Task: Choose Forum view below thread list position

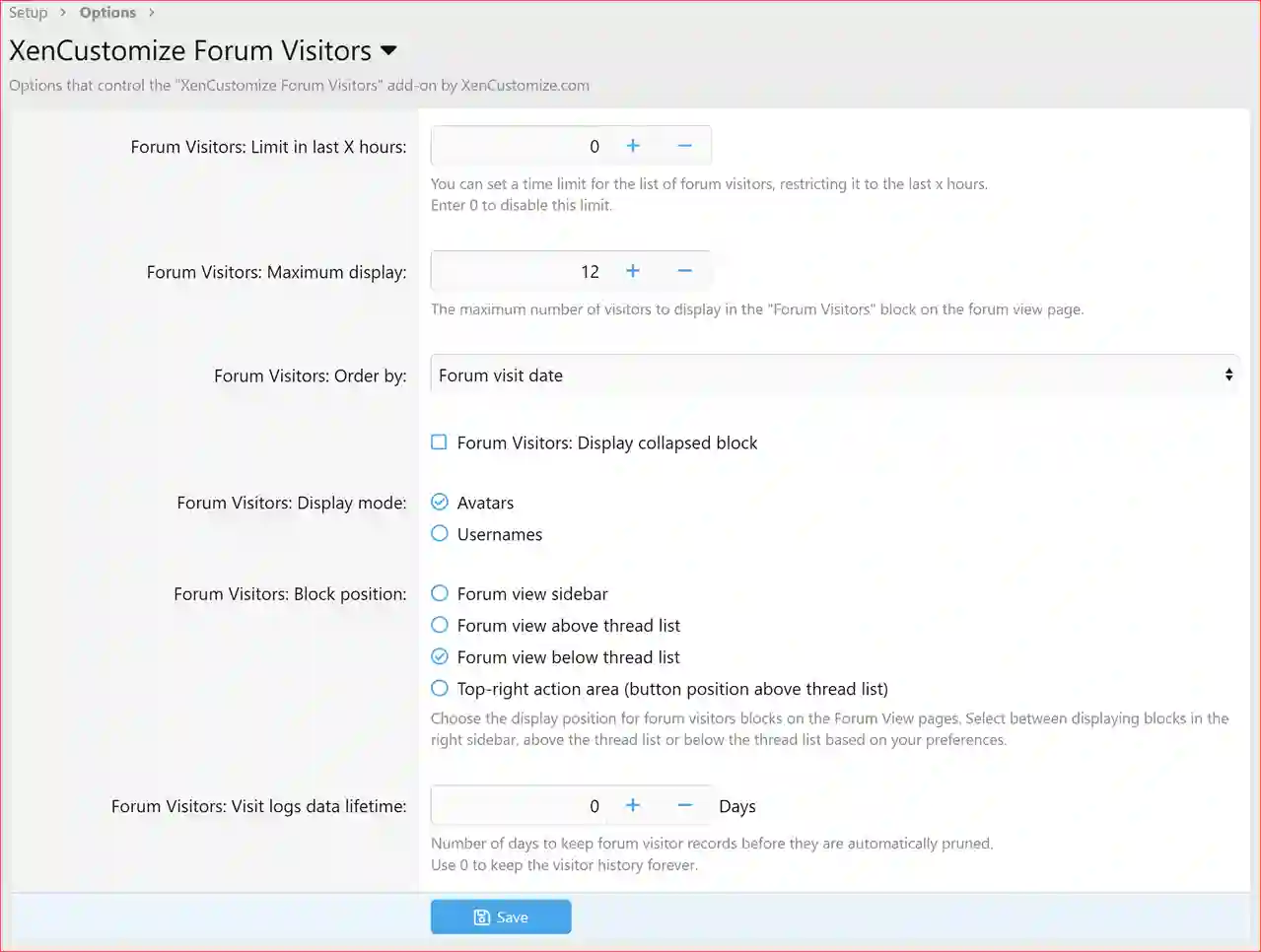Action: tap(440, 656)
